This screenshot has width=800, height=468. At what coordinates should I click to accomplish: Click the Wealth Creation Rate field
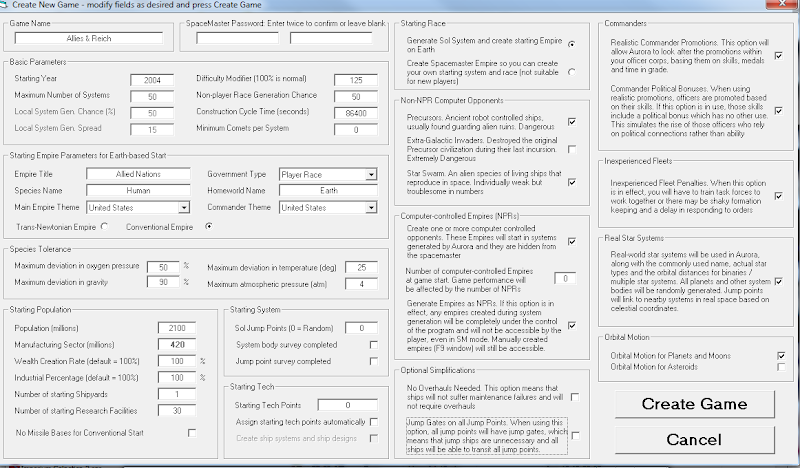[x=177, y=361]
